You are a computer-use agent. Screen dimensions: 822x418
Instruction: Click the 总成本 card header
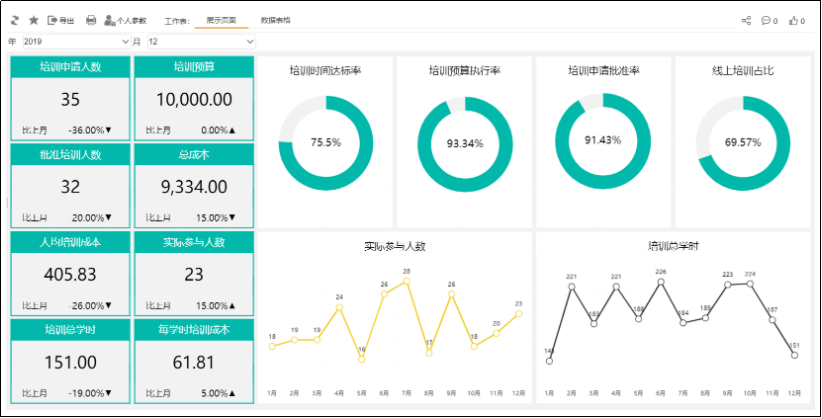click(194, 155)
